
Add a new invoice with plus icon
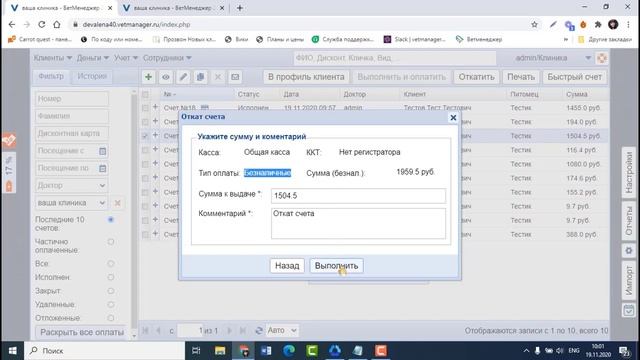[149, 77]
